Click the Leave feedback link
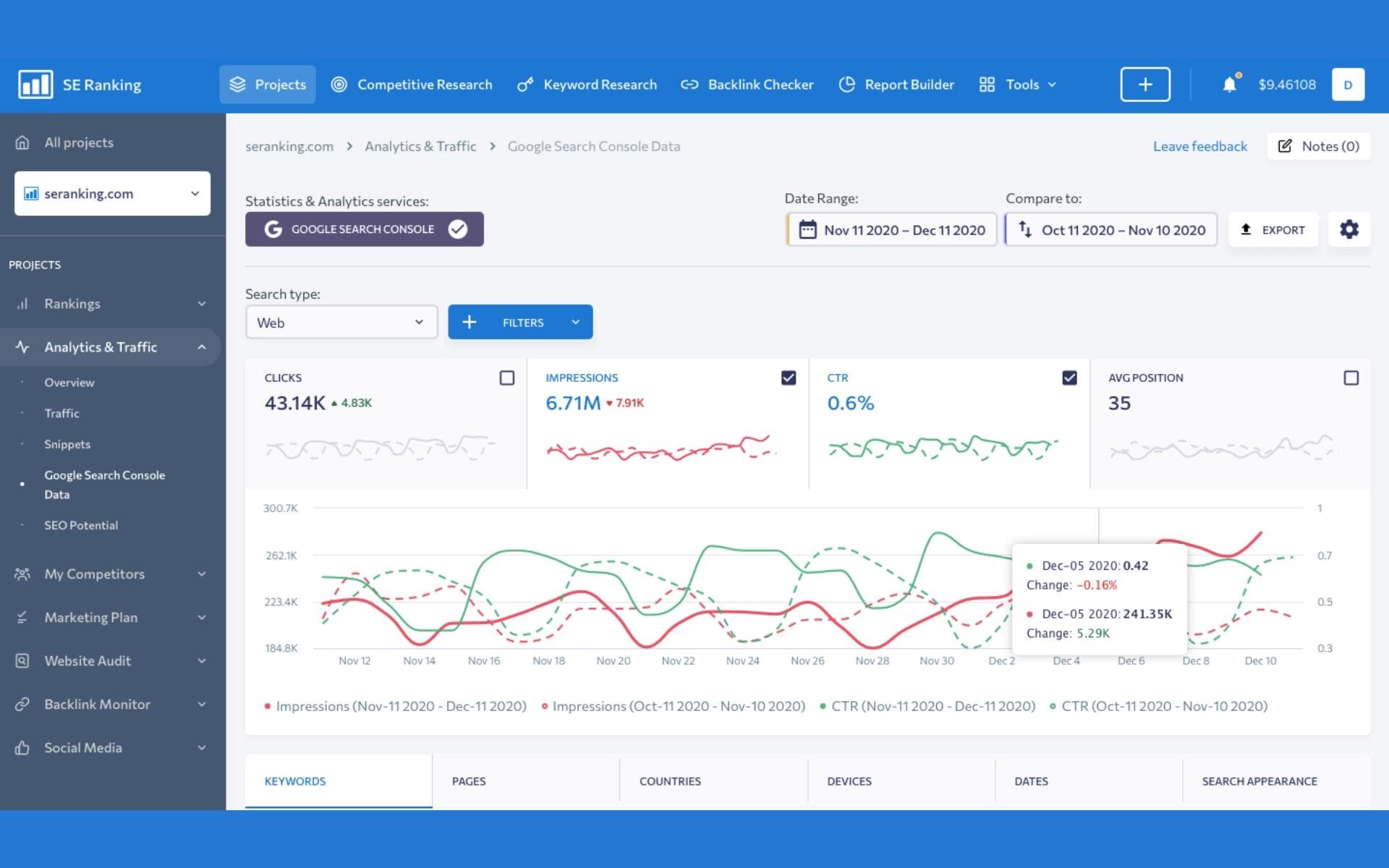Screen dimensions: 1389x868 pyautogui.click(x=1199, y=145)
